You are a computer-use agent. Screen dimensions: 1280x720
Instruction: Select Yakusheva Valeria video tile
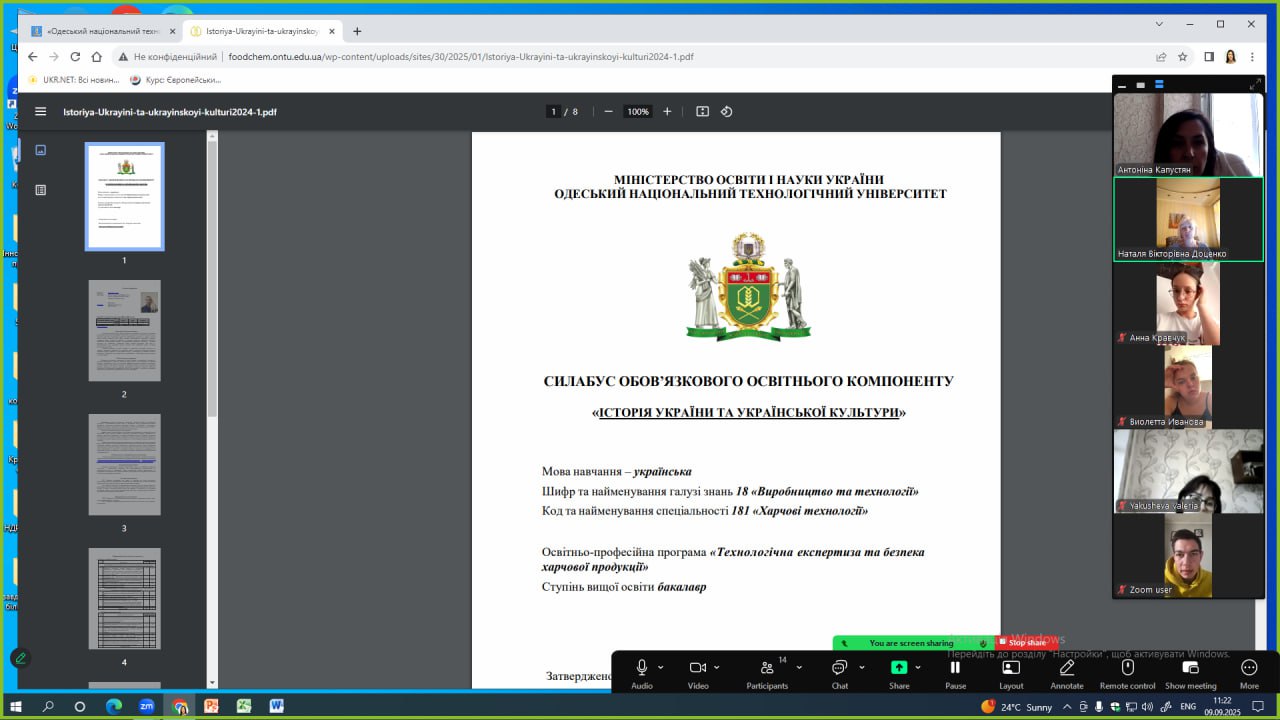point(1188,471)
